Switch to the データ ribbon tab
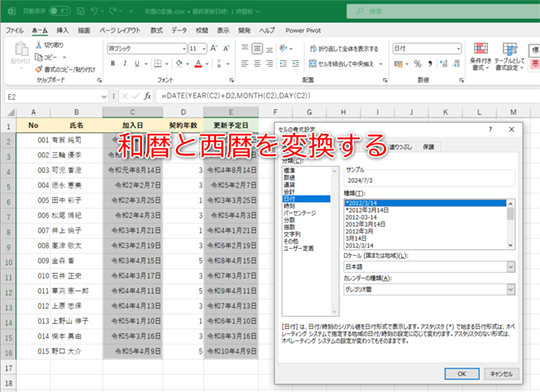540x392 pixels. click(179, 30)
